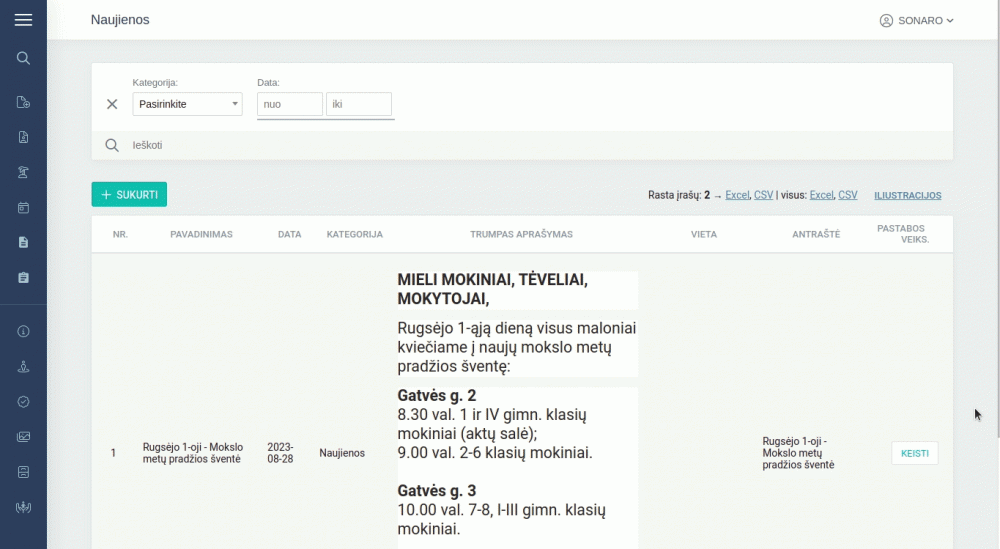
Task: Clear filters with the X icon
Action: 112,104
